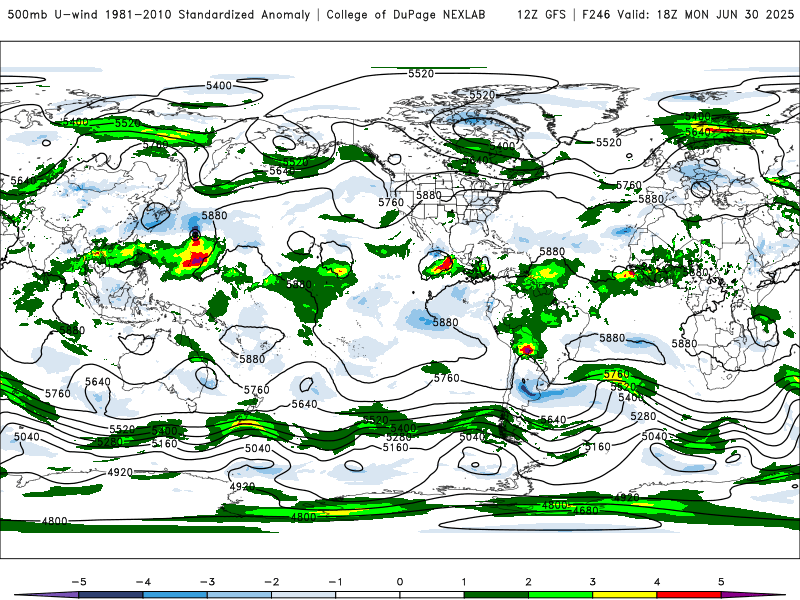Click the '12Z GFS' model run label
Viewport: 800px width, 600px height.
[x=541, y=14]
